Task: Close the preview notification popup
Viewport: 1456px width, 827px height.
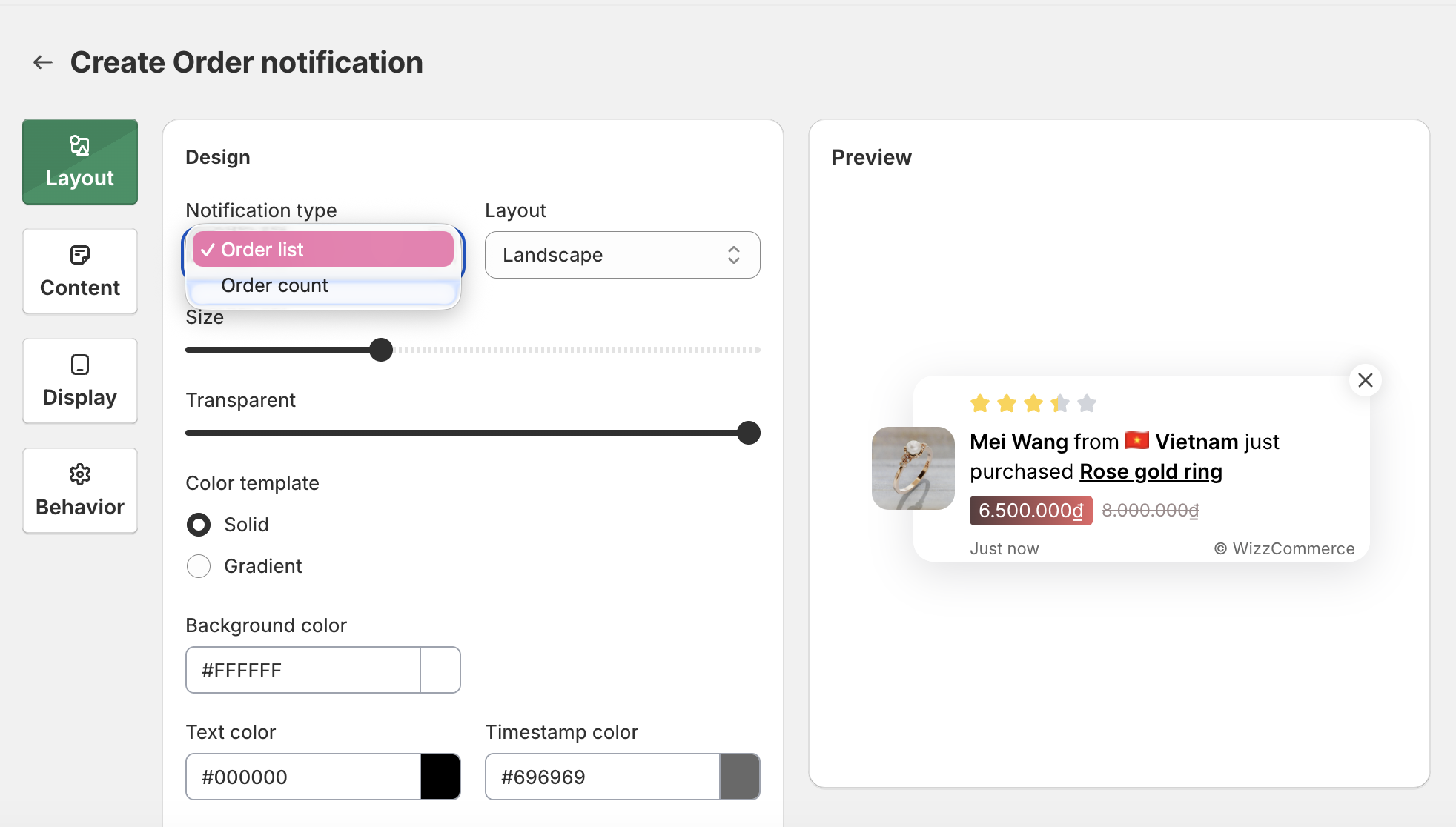Action: click(x=1365, y=380)
